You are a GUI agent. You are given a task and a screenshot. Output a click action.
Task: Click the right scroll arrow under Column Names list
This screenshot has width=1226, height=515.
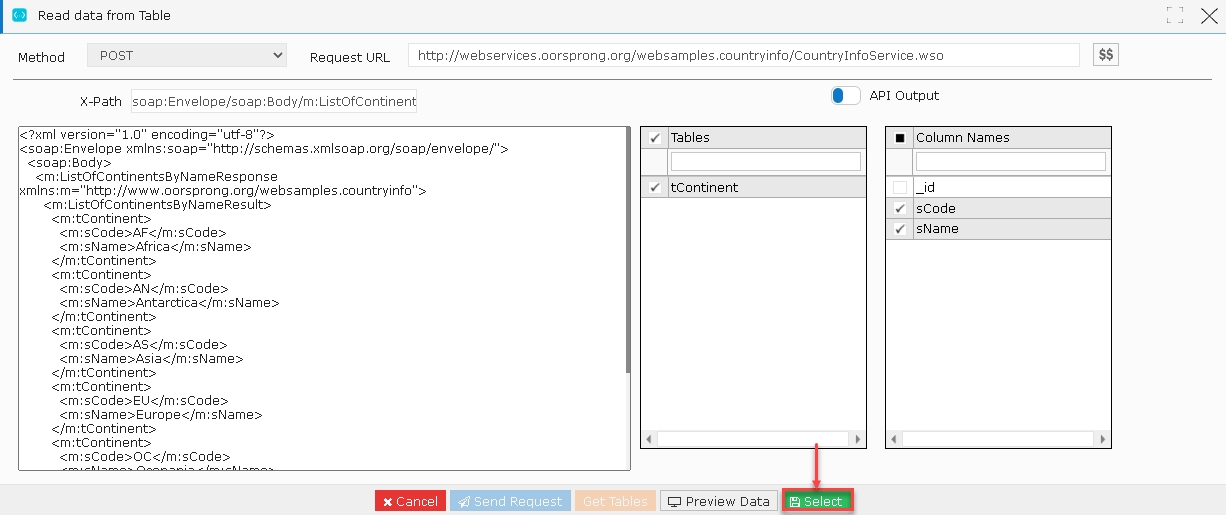(x=1102, y=439)
